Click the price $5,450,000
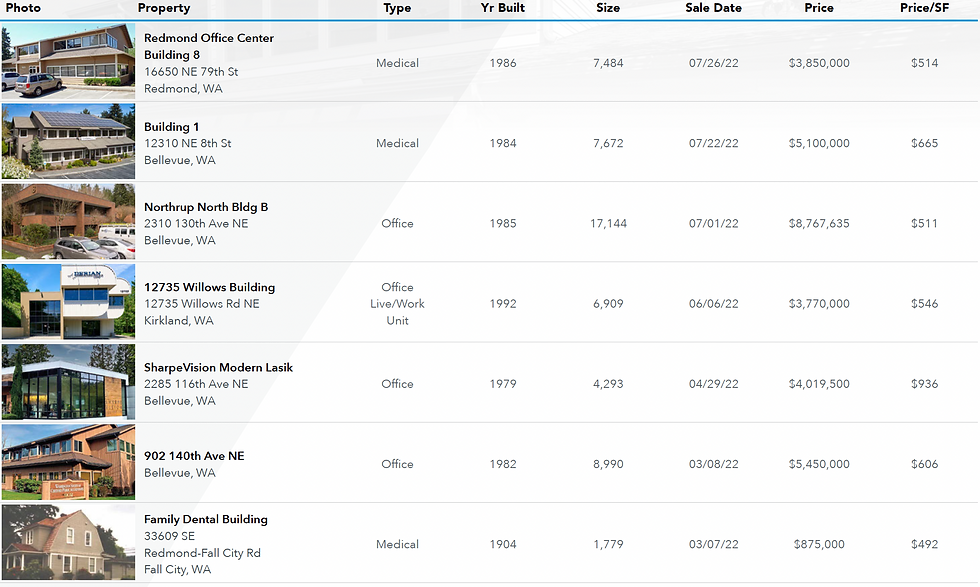Image resolution: width=980 pixels, height=587 pixels. pyautogui.click(x=819, y=464)
